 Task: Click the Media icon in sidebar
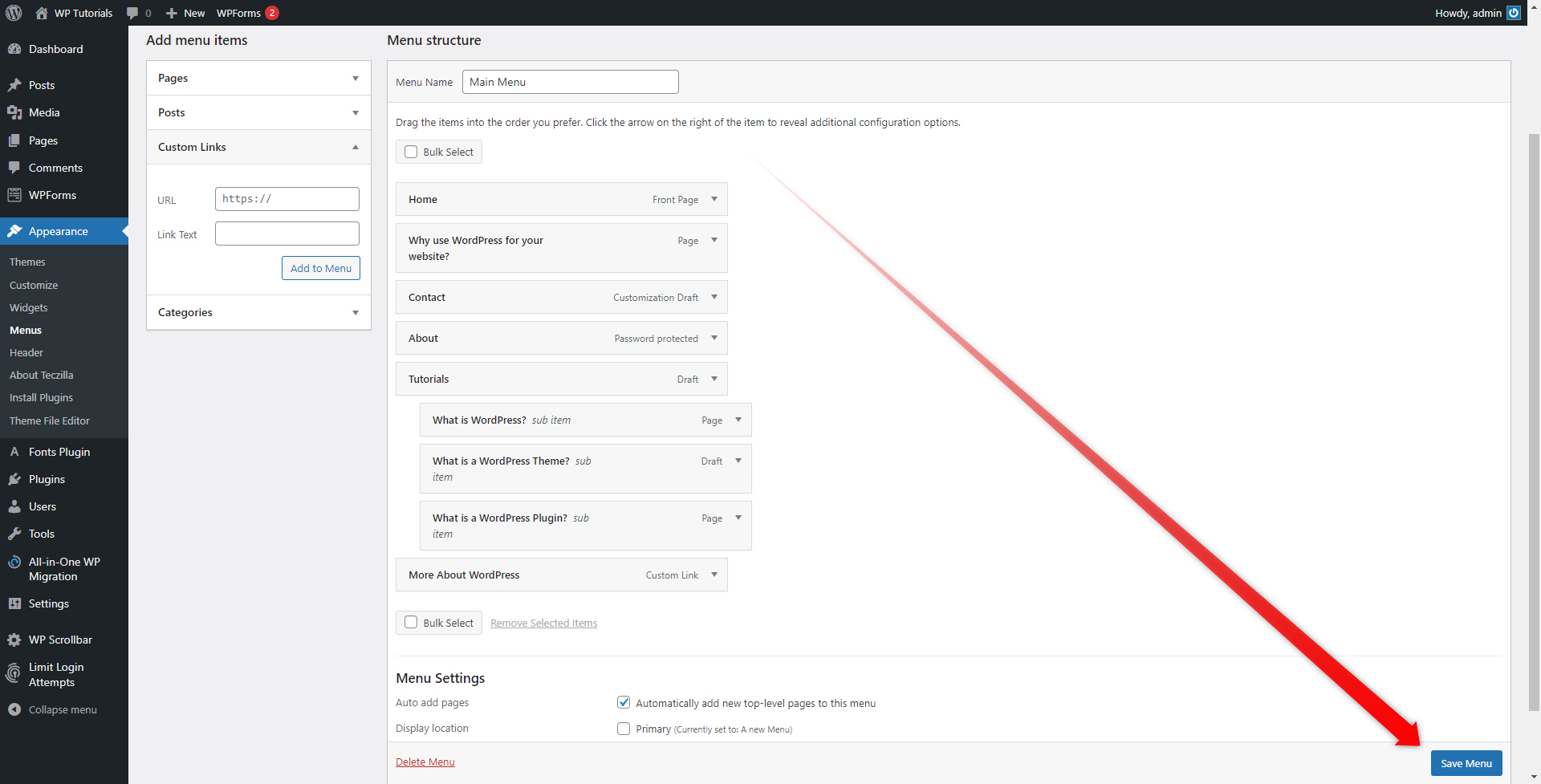14,112
